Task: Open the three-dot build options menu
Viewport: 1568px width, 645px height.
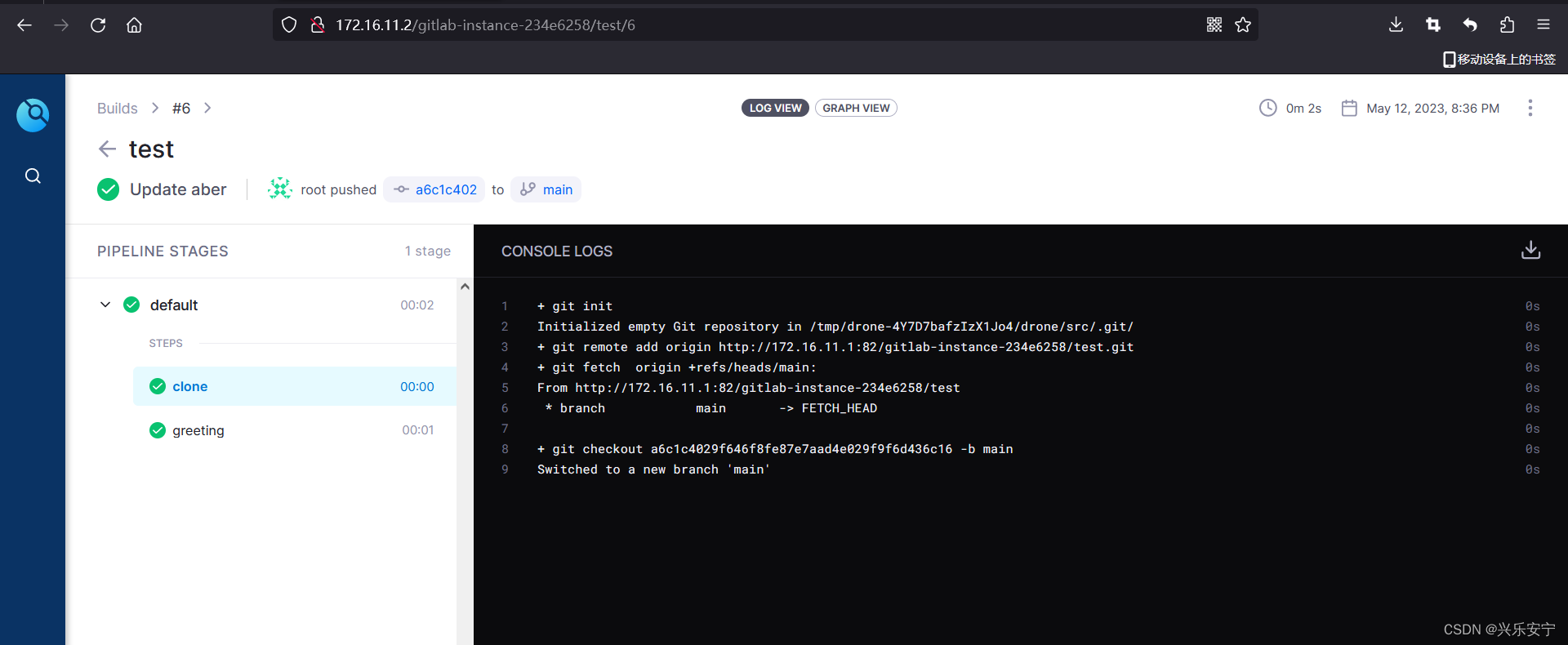Action: (x=1530, y=108)
